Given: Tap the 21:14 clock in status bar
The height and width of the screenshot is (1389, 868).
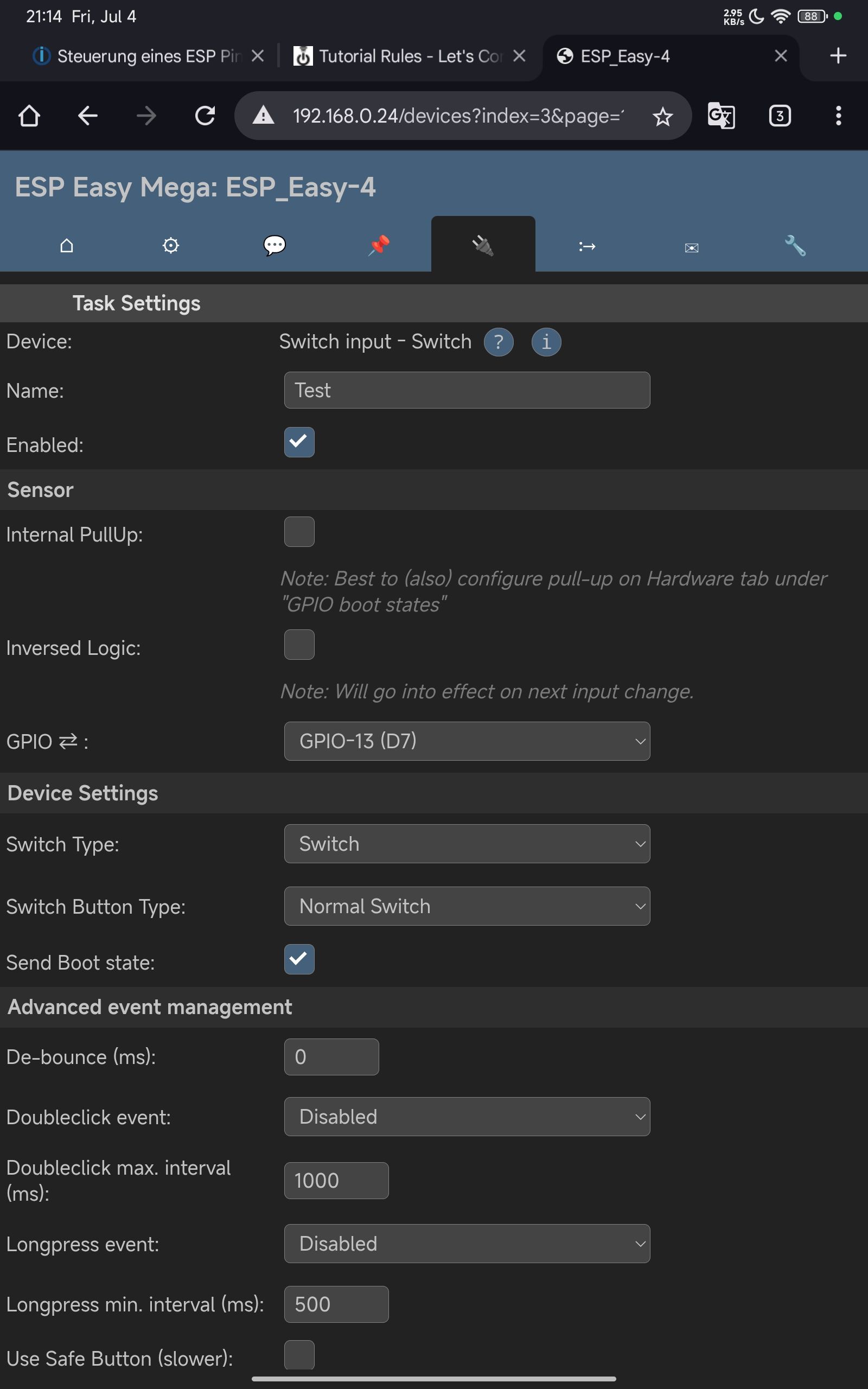Looking at the screenshot, I should tap(43, 16).
